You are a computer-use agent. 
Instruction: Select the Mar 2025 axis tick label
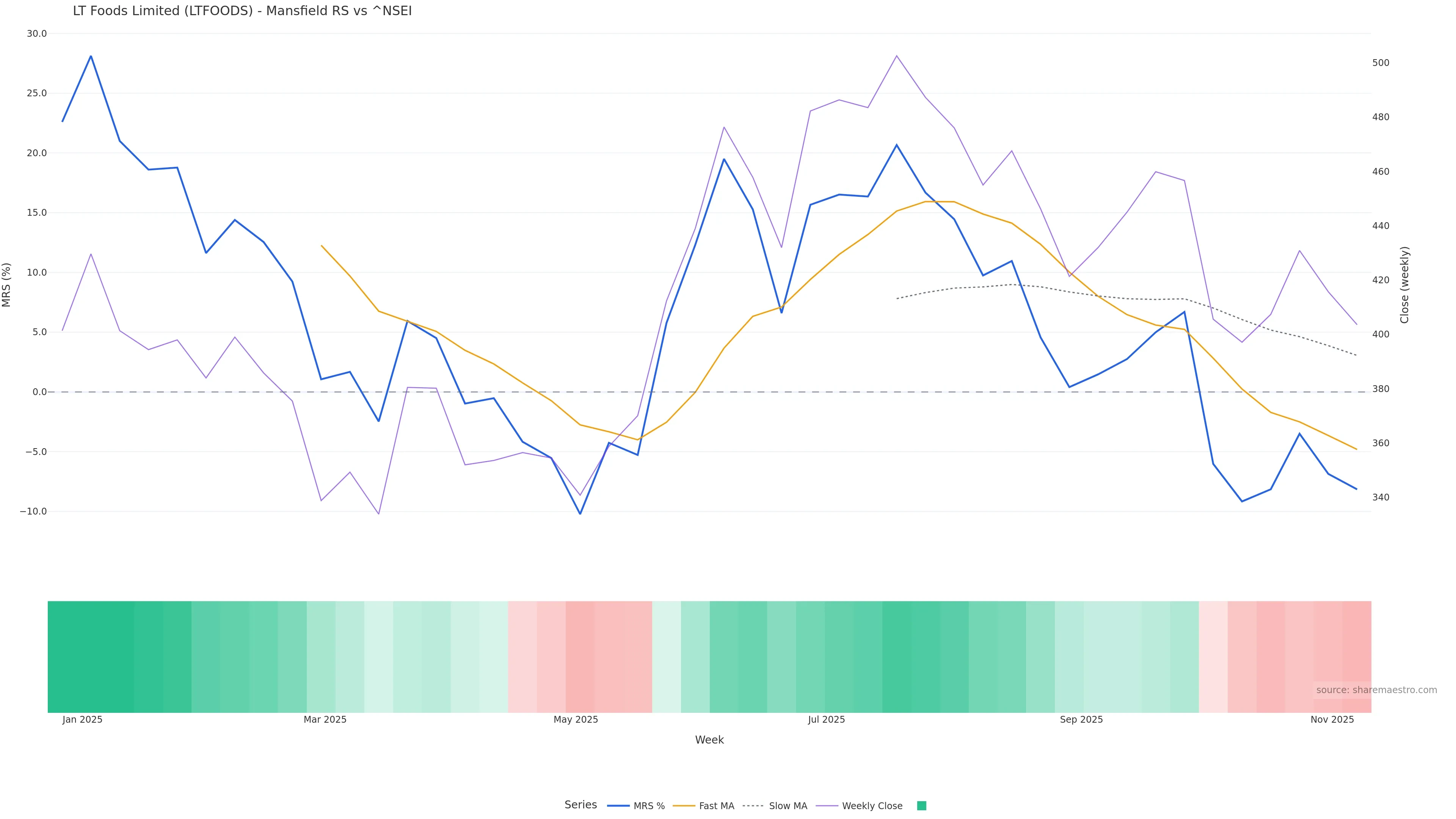coord(325,720)
